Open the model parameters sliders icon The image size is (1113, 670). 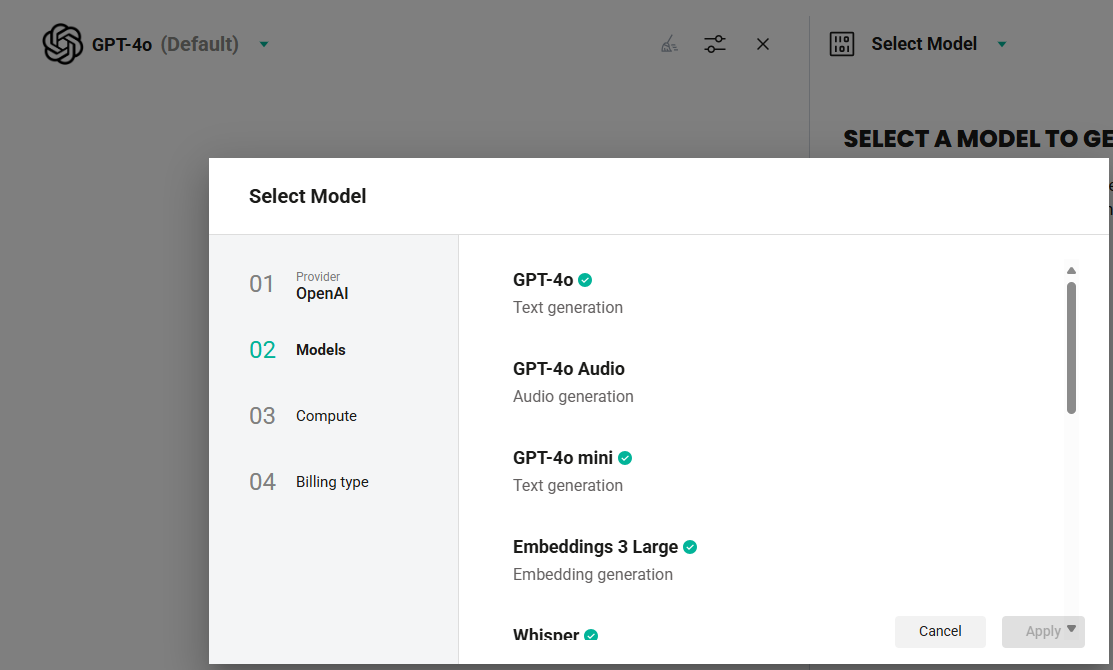point(715,44)
